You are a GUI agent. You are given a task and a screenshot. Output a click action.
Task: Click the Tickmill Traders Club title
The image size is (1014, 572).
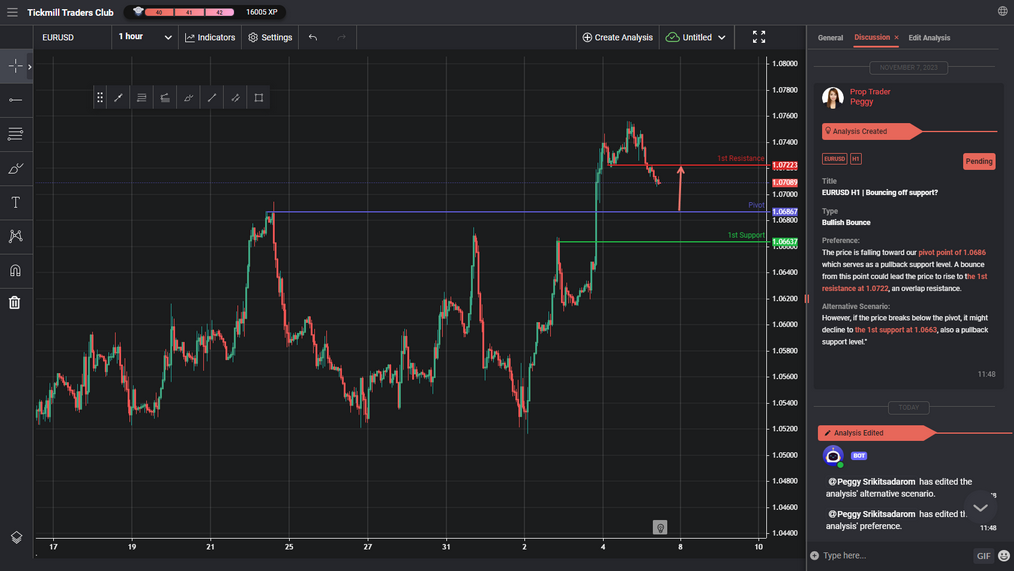click(70, 12)
